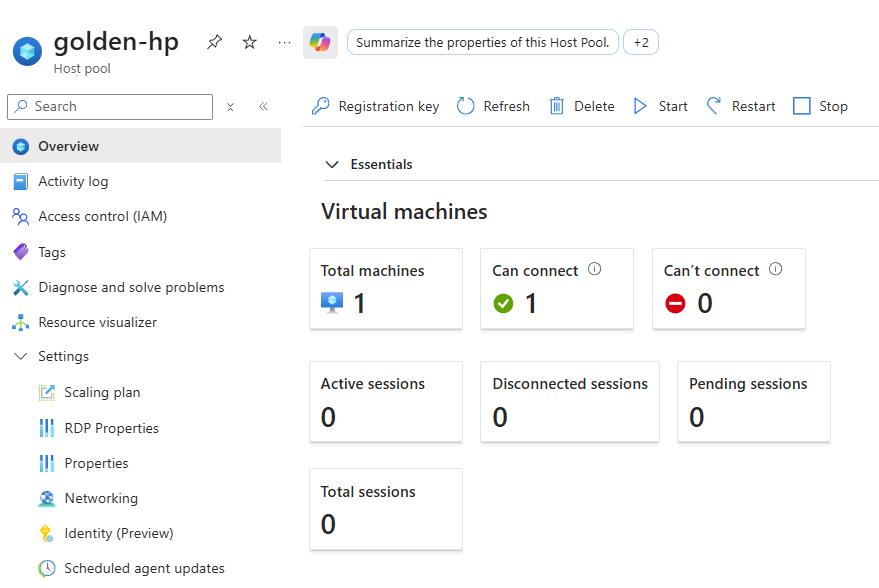Click Summarize the properties of this Host Pool
Image resolution: width=879 pixels, height=588 pixels.
(482, 43)
